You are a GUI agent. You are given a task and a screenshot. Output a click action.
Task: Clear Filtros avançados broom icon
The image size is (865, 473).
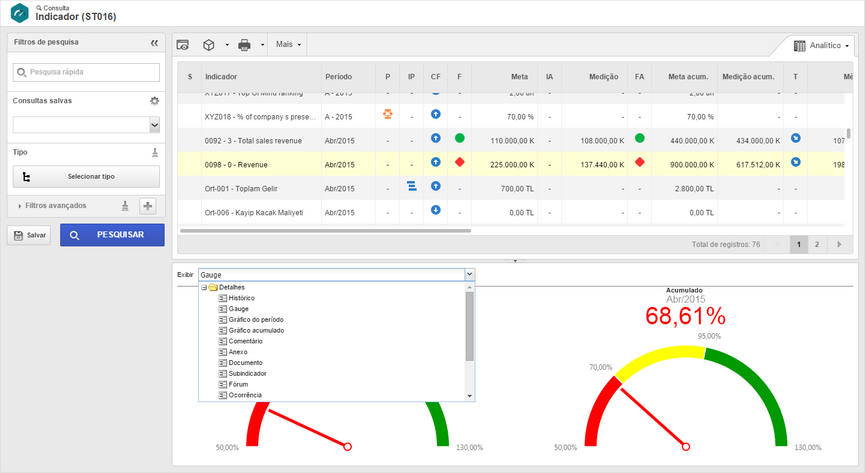[x=125, y=206]
